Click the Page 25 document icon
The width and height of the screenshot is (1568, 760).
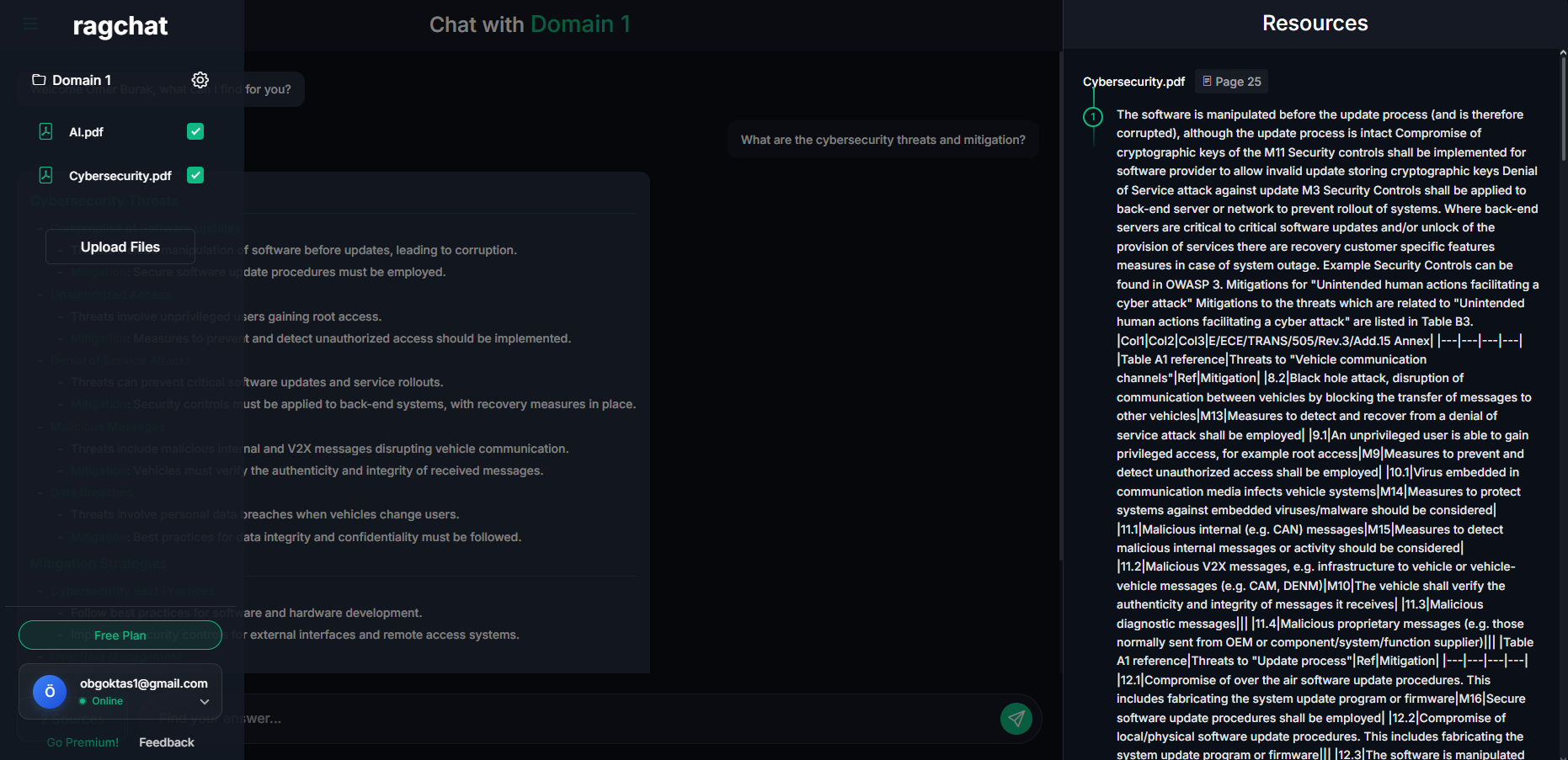click(x=1207, y=82)
